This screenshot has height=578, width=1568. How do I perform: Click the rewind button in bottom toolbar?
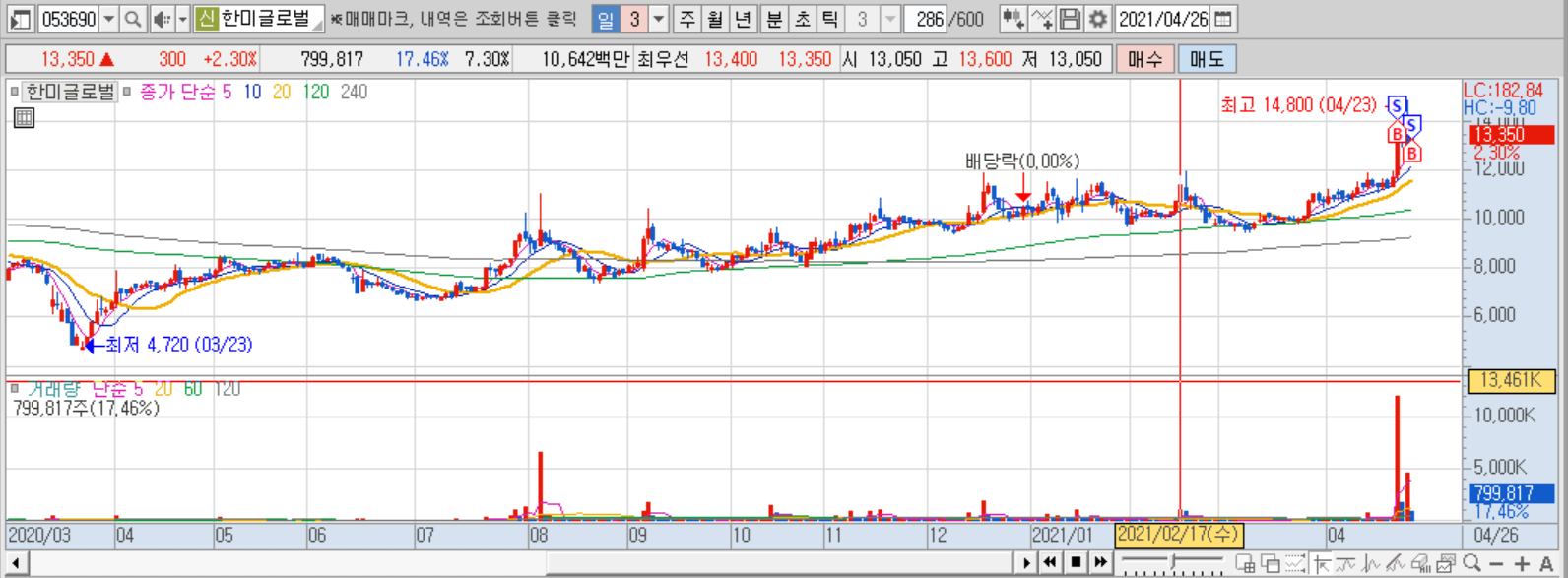[1050, 563]
